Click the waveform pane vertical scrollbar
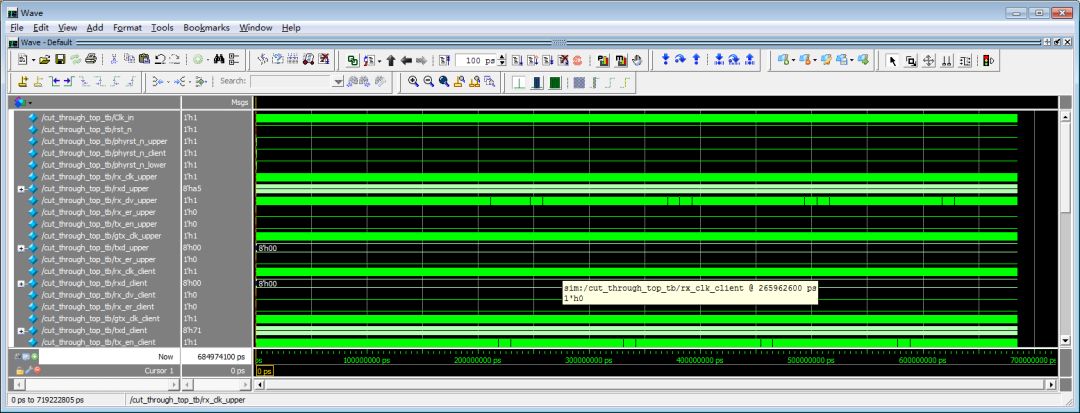Viewport: 1080px width, 413px height. (1067, 227)
